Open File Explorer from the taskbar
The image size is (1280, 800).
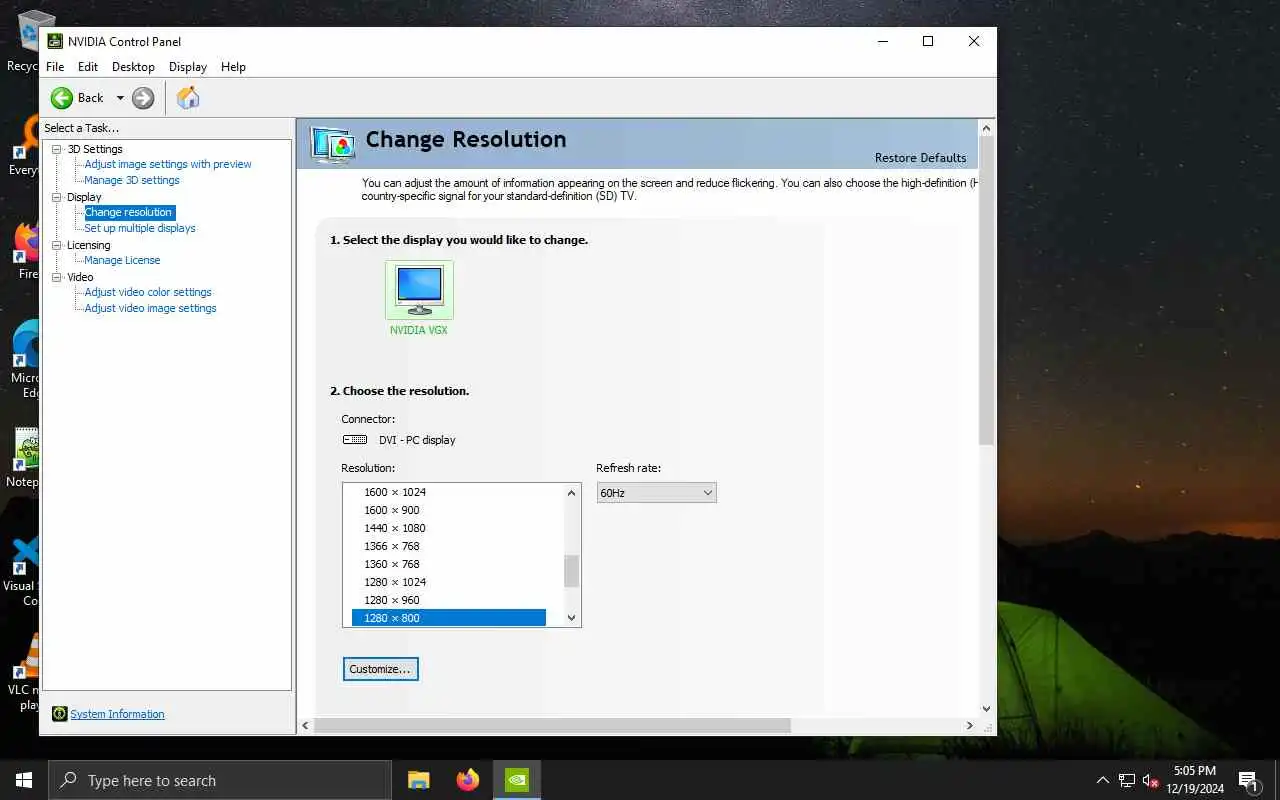418,780
